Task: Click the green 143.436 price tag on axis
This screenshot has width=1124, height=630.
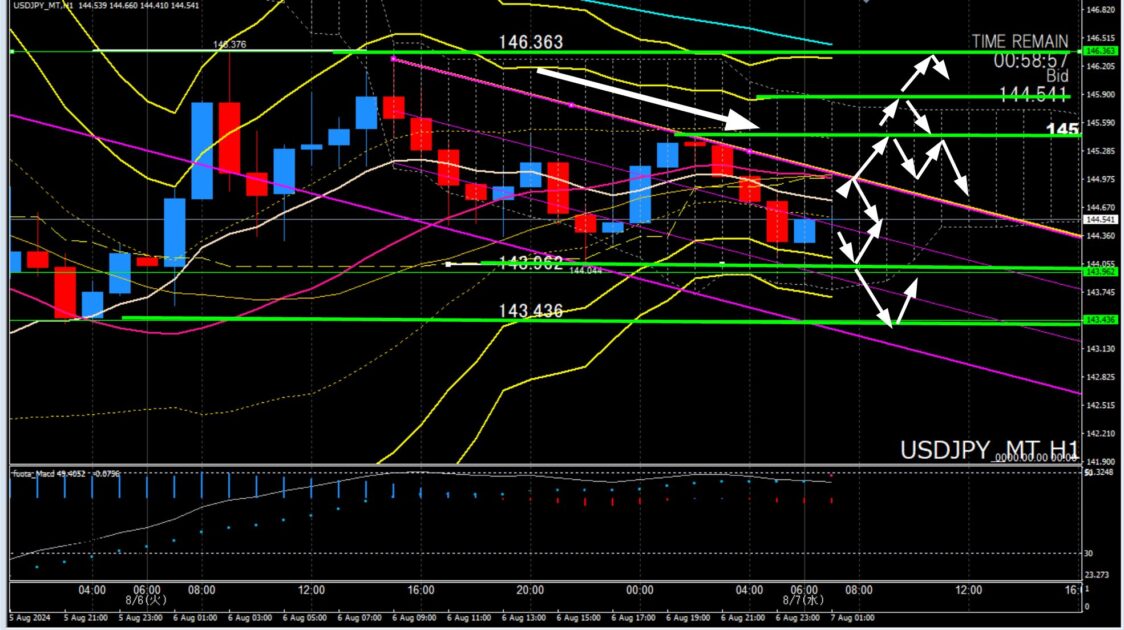Action: point(1100,320)
